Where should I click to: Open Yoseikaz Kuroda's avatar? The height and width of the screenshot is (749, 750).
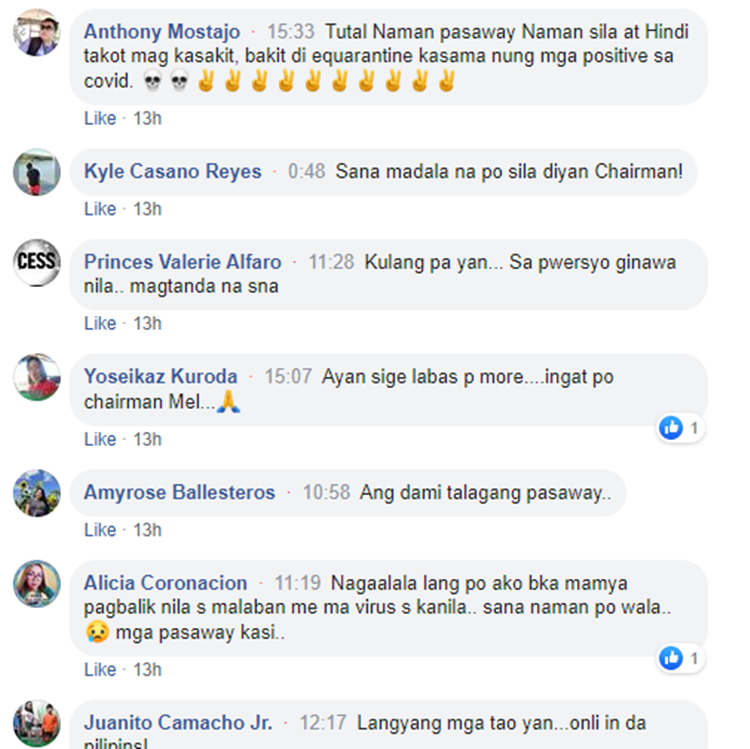pos(37,377)
